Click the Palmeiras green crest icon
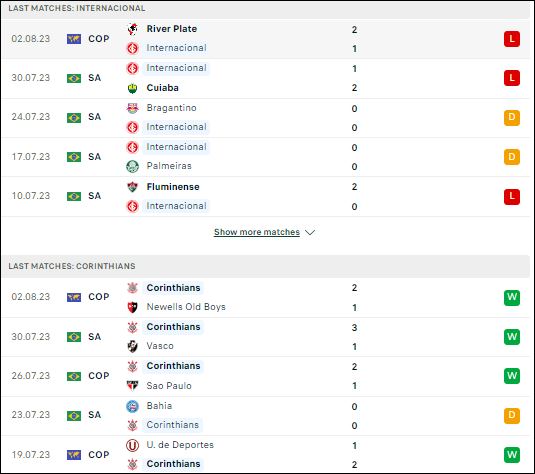Image resolution: width=535 pixels, height=474 pixels. point(132,166)
